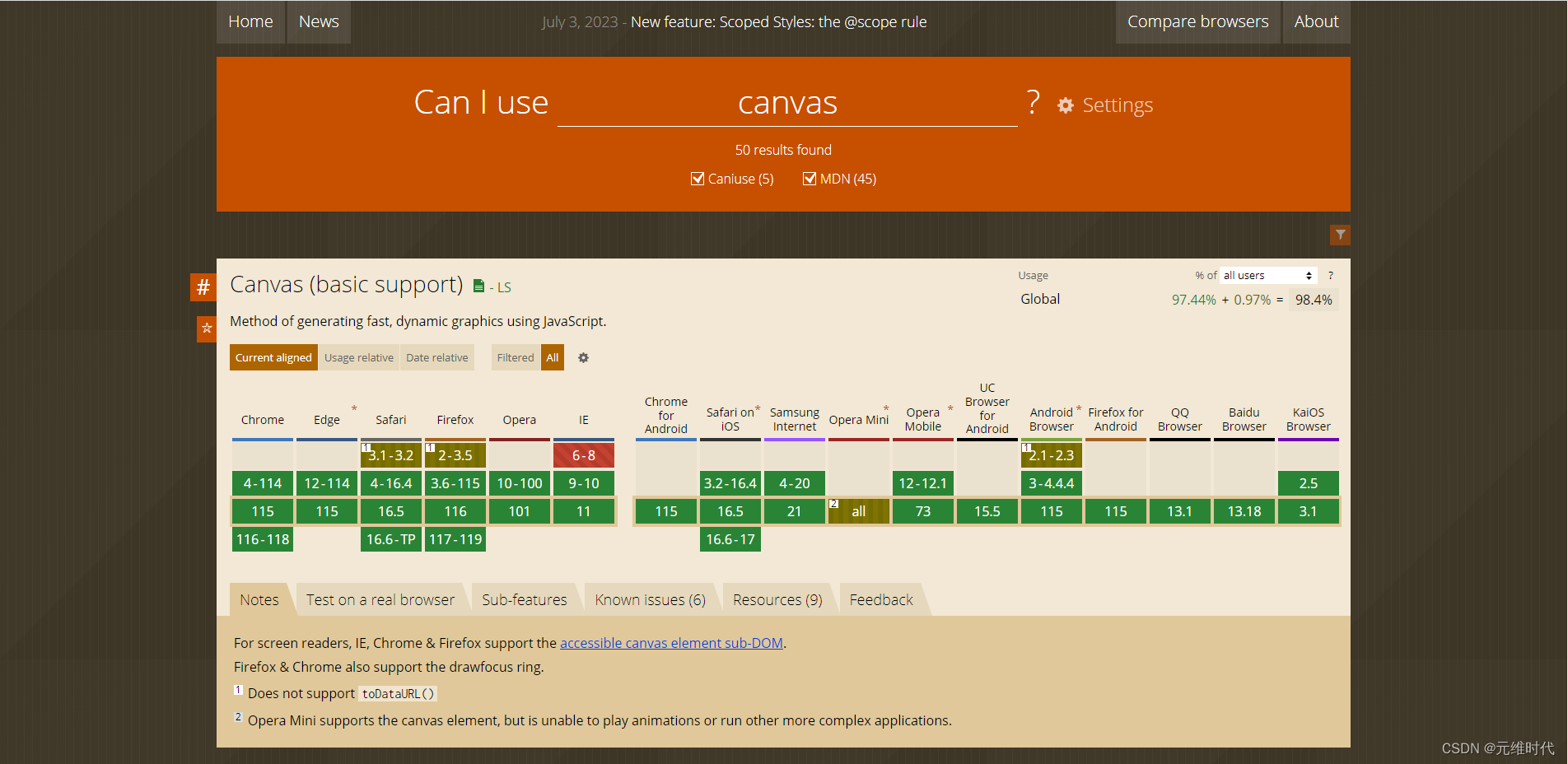Go to Home page

pos(250,22)
